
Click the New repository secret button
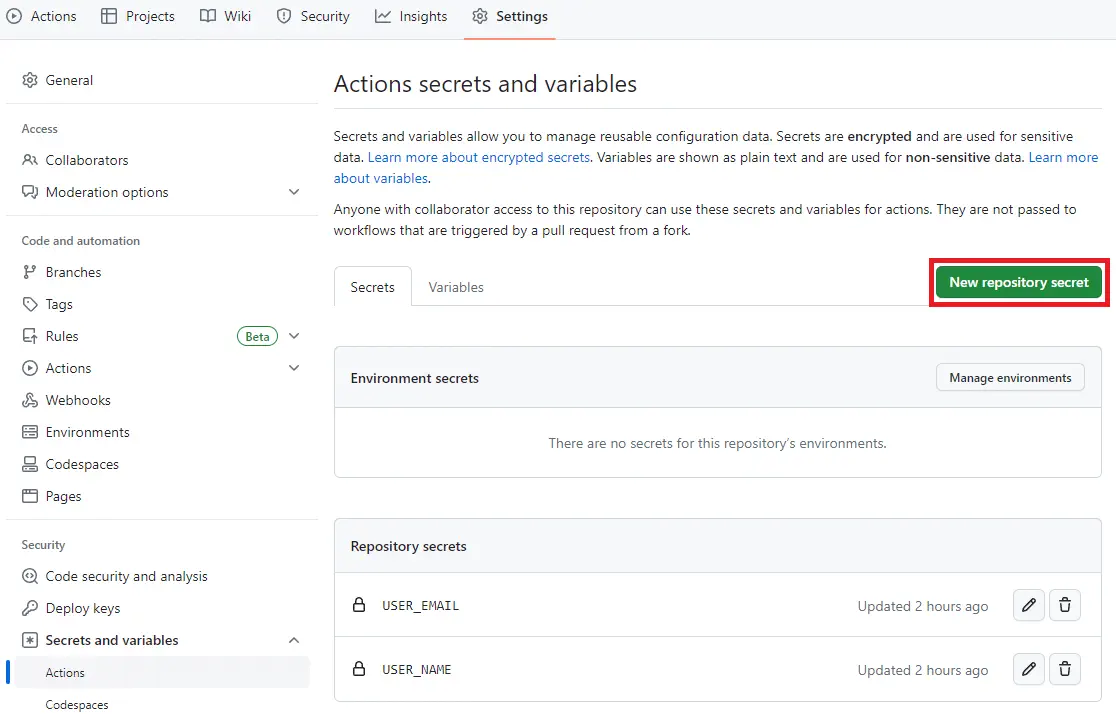pyautogui.click(x=1018, y=282)
